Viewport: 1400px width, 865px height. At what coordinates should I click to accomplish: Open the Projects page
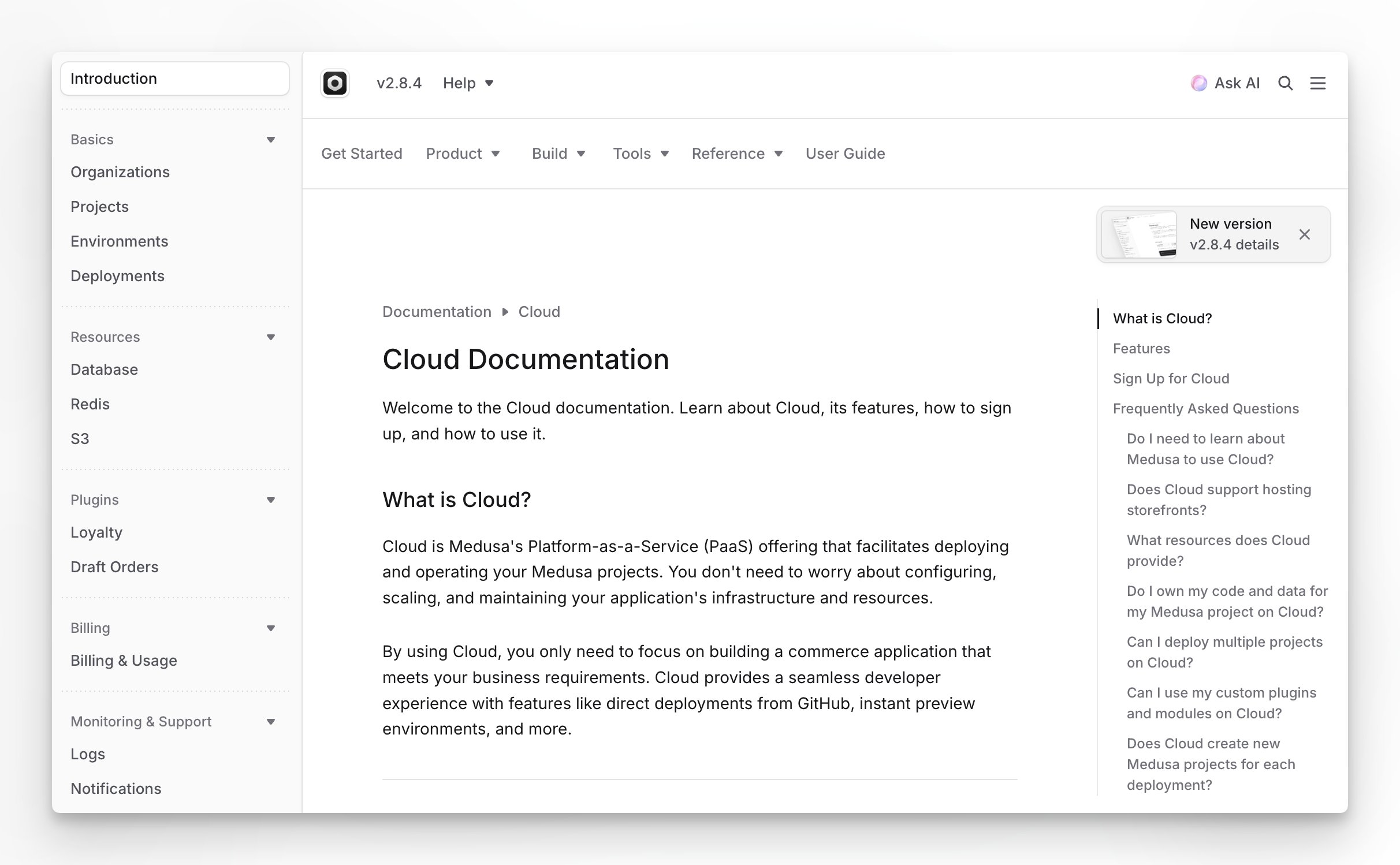(x=99, y=207)
